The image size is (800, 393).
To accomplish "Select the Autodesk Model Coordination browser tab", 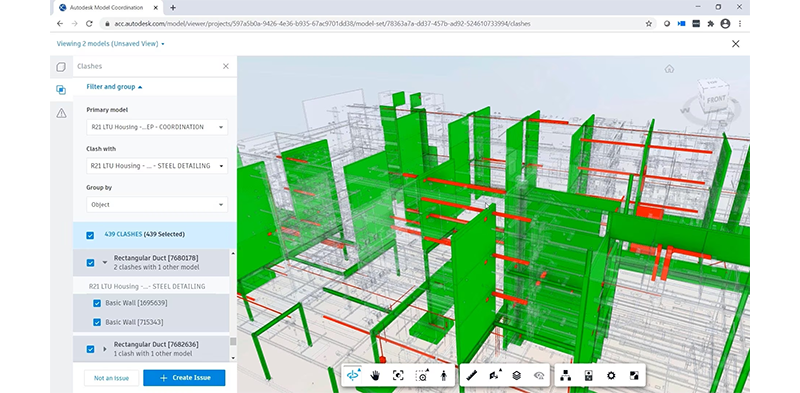I will pyautogui.click(x=109, y=7).
